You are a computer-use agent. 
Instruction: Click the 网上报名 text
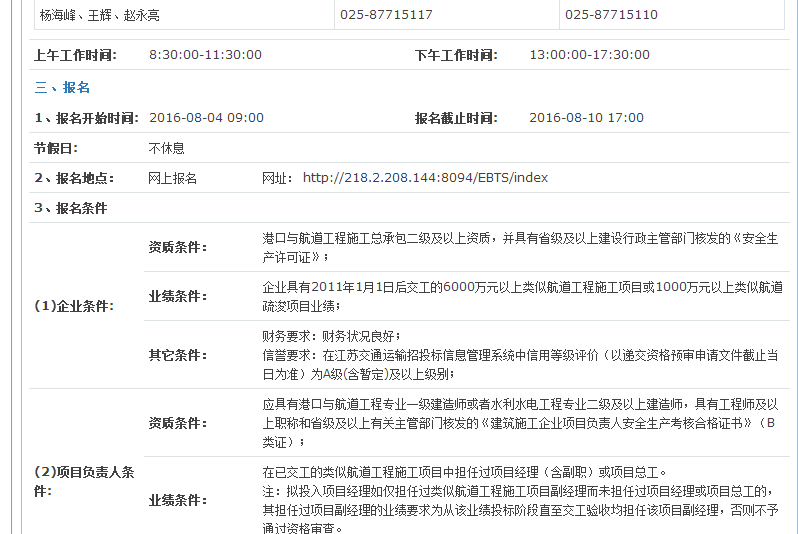click(x=172, y=178)
